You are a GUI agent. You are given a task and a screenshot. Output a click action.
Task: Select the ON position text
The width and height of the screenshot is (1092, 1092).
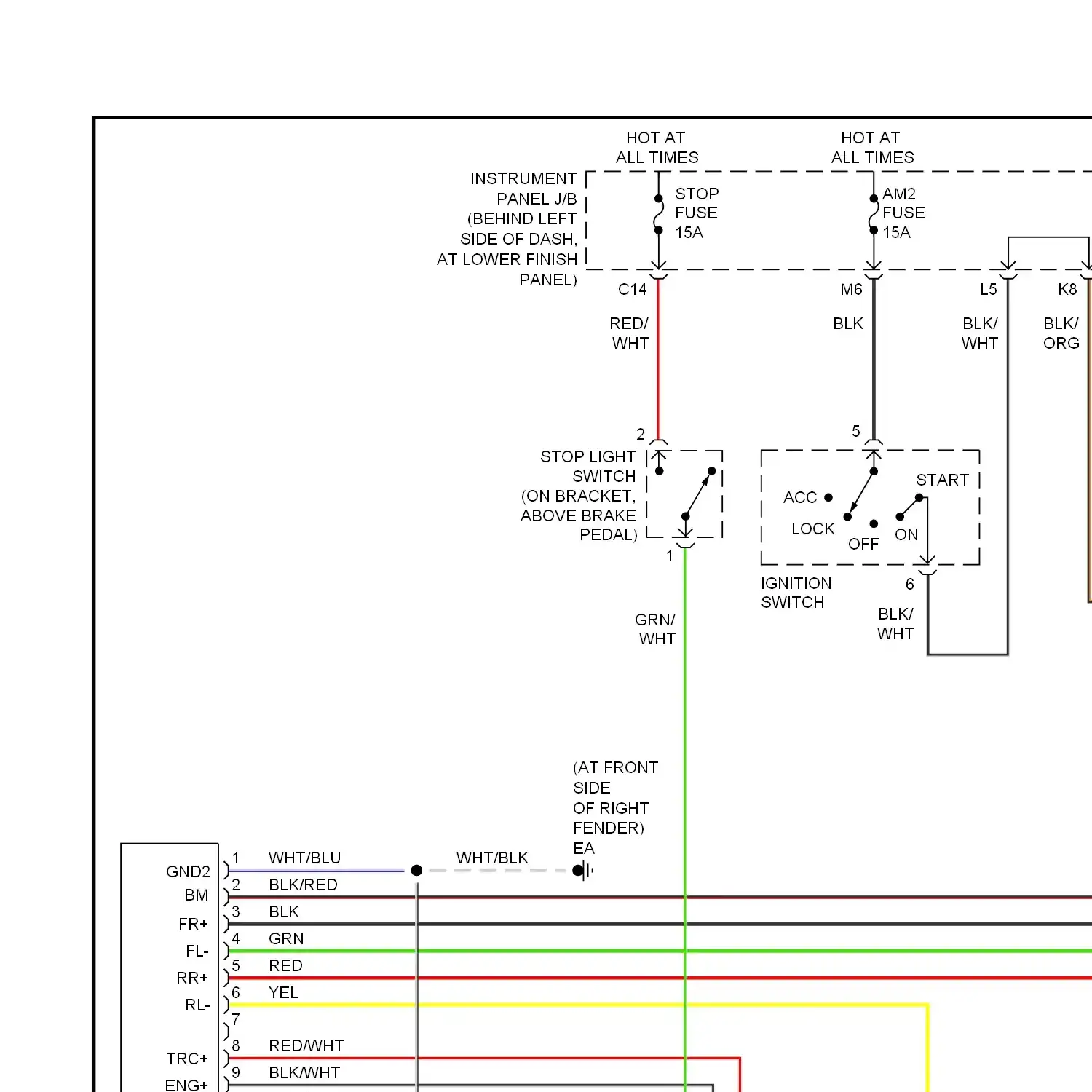point(906,535)
